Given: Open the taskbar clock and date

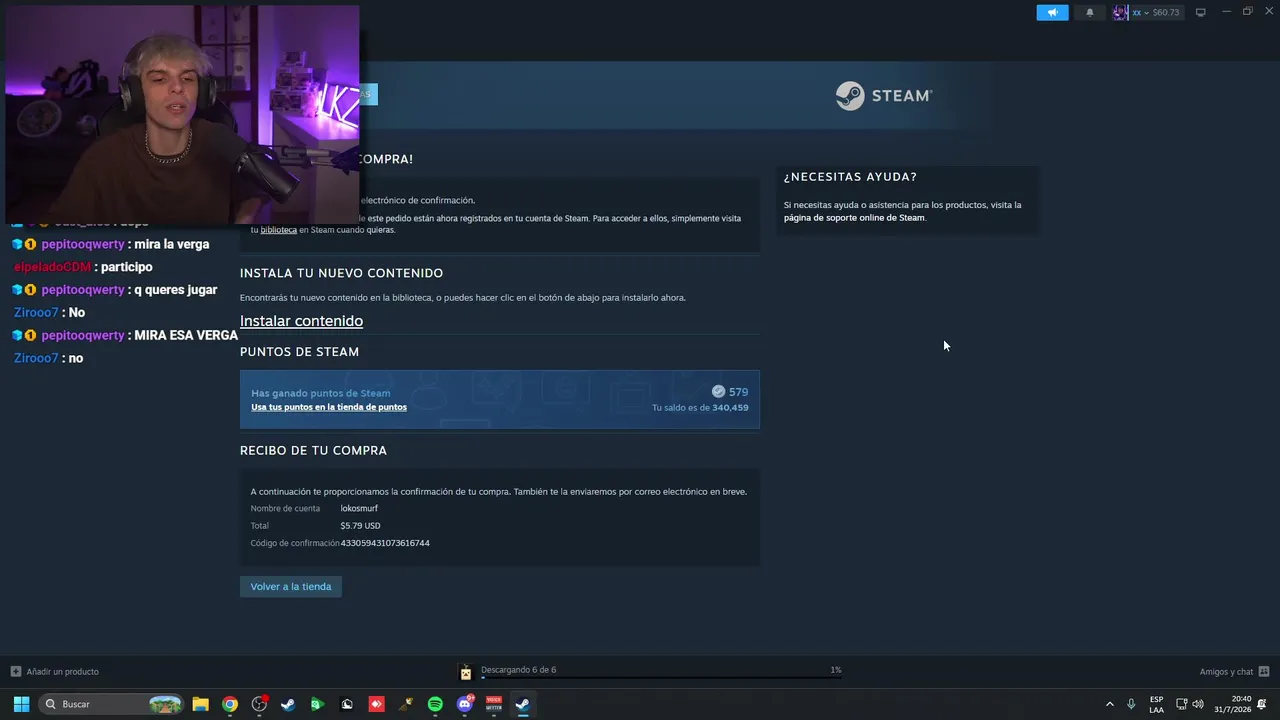Looking at the screenshot, I should coord(1233,704).
